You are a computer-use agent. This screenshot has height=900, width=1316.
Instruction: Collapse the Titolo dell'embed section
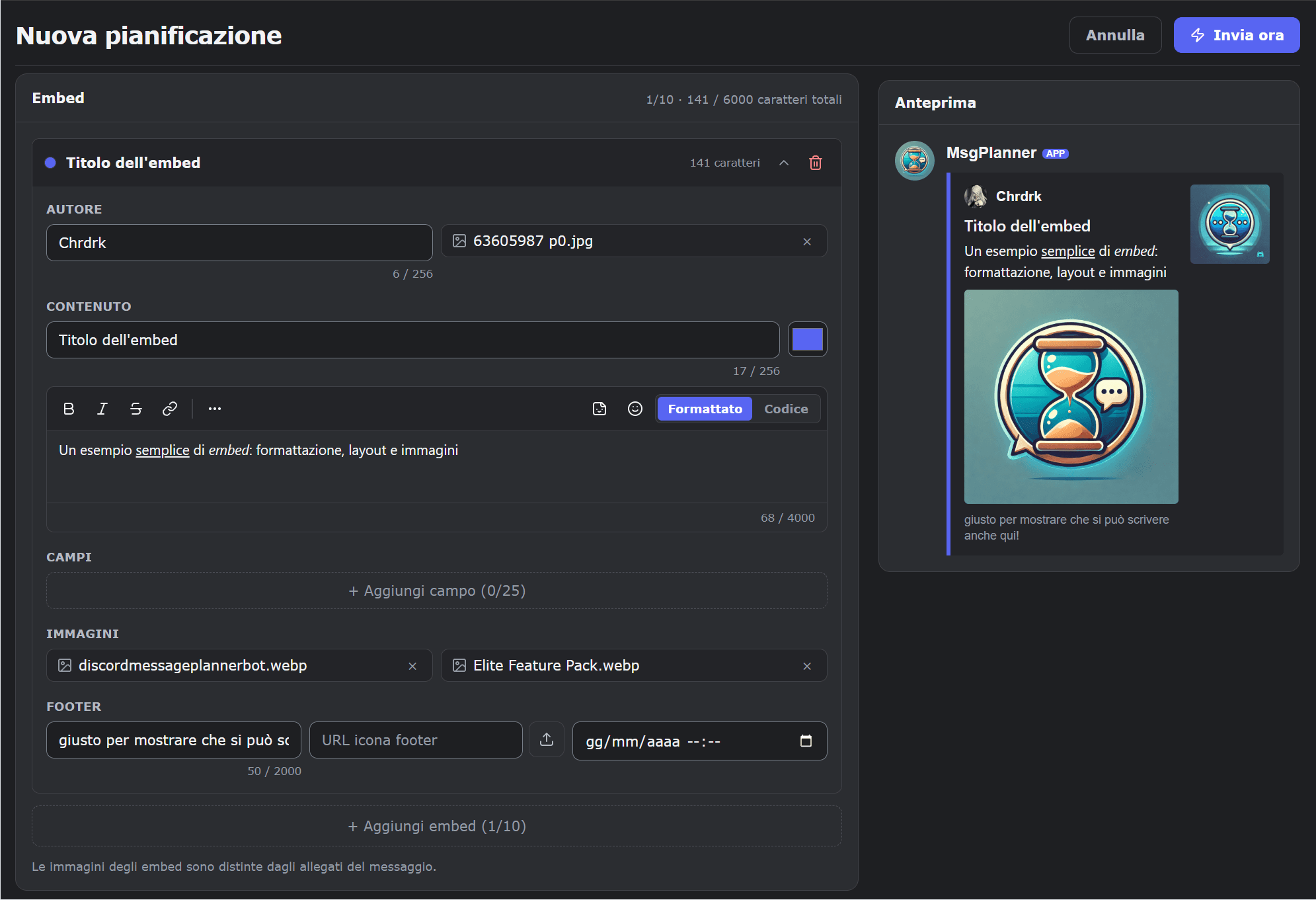point(784,163)
